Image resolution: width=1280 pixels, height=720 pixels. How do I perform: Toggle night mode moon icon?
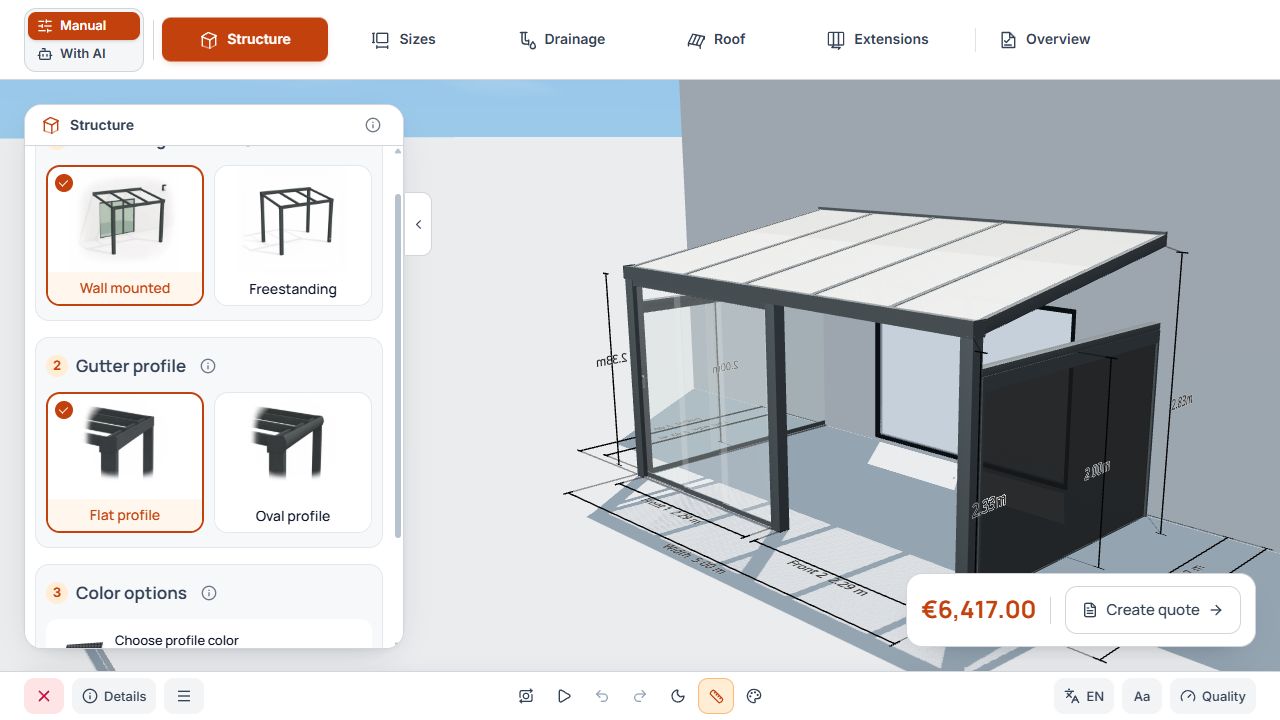pyautogui.click(x=678, y=696)
